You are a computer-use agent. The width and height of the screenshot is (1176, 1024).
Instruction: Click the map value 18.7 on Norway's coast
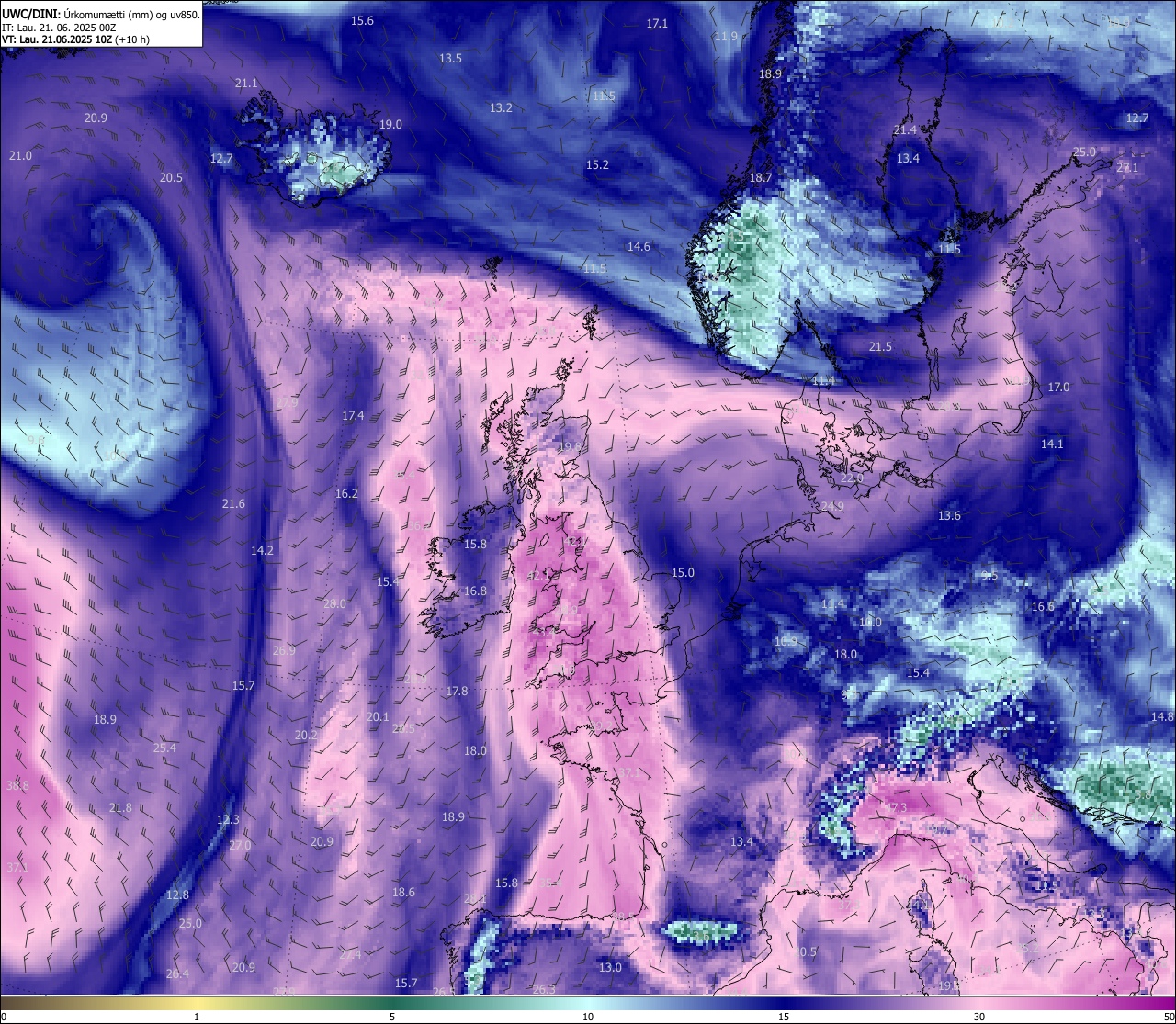[x=761, y=177]
